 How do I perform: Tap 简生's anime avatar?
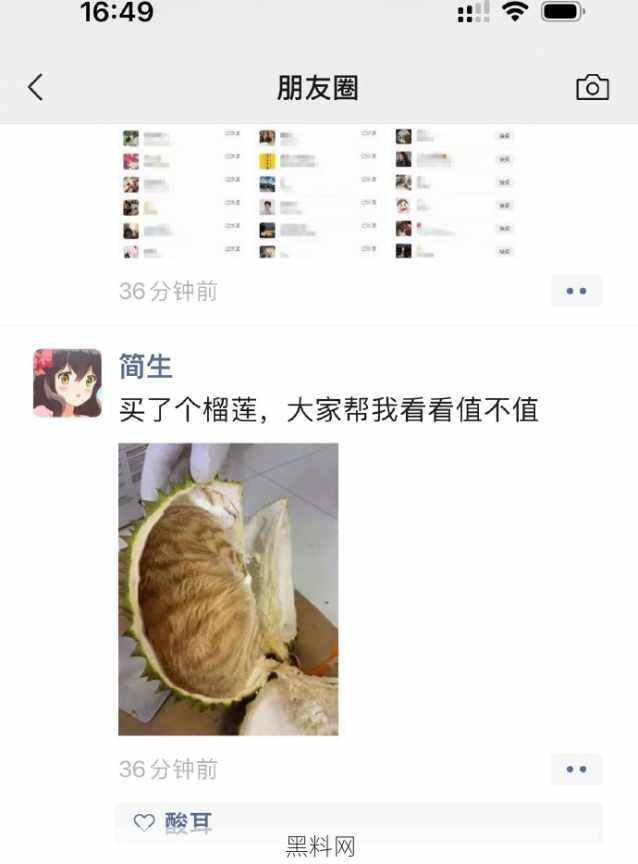click(x=67, y=383)
